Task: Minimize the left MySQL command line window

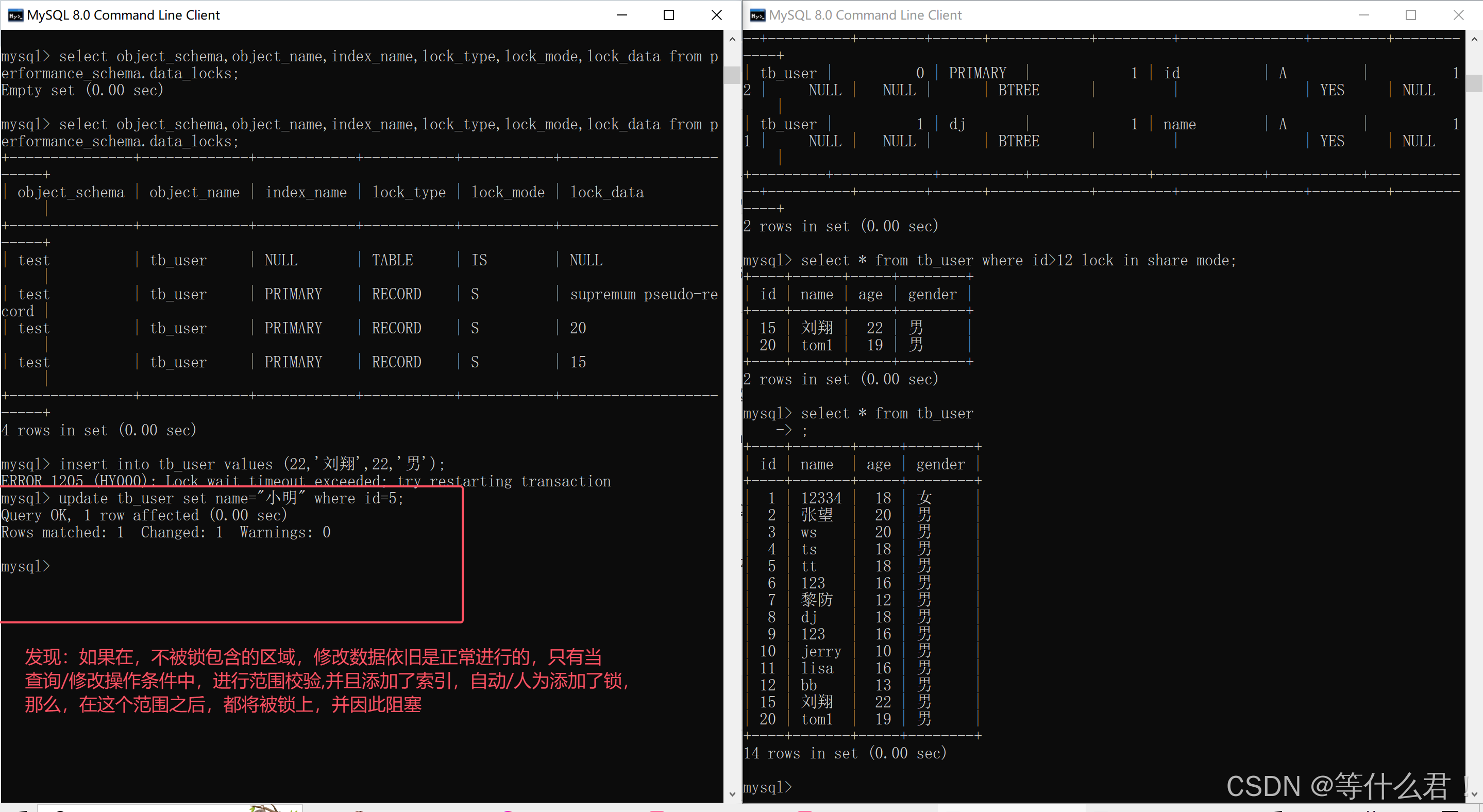Action: point(622,15)
